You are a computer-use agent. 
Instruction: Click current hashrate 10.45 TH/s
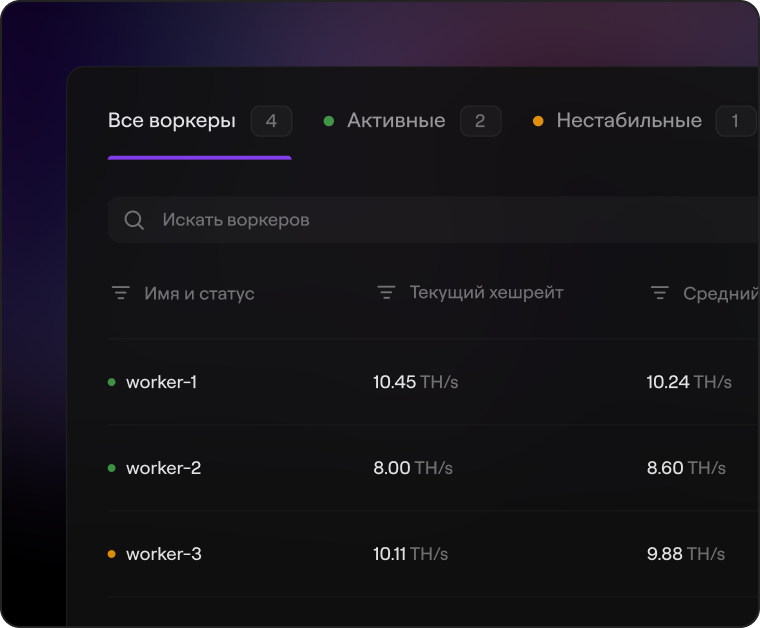pyautogui.click(x=415, y=382)
